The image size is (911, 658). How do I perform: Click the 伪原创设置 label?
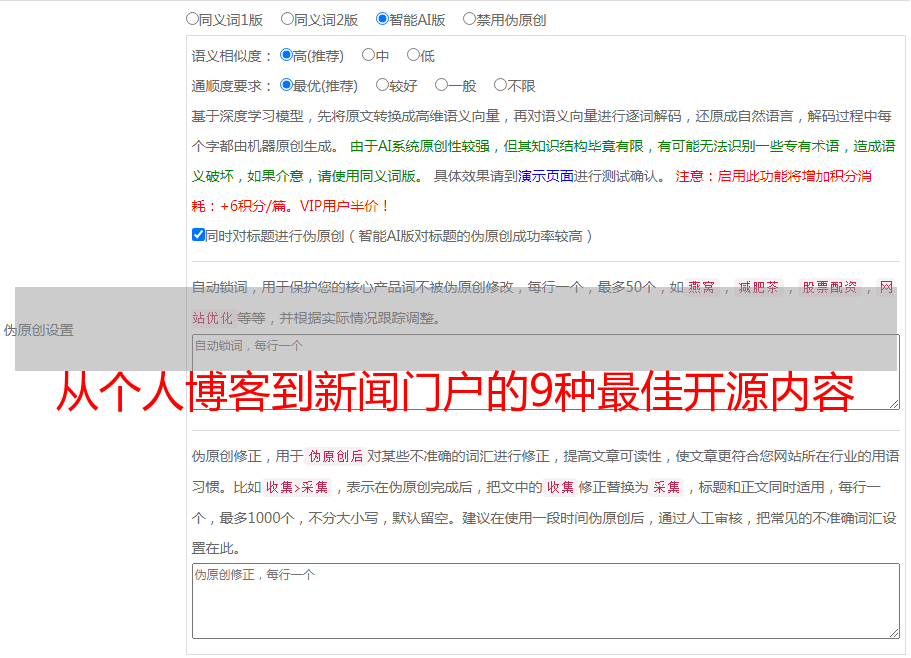click(39, 330)
